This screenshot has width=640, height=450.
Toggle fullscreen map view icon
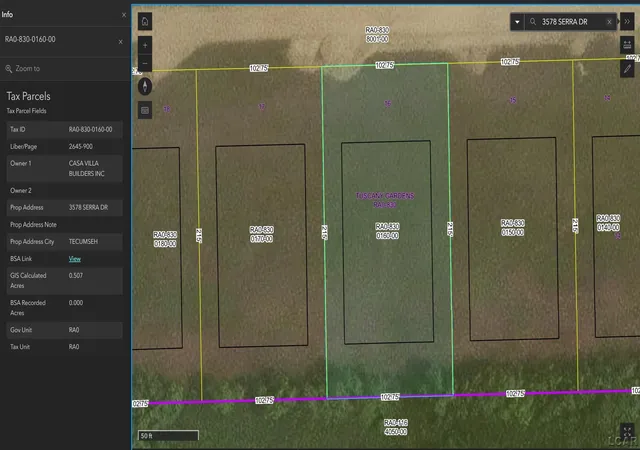(627, 431)
